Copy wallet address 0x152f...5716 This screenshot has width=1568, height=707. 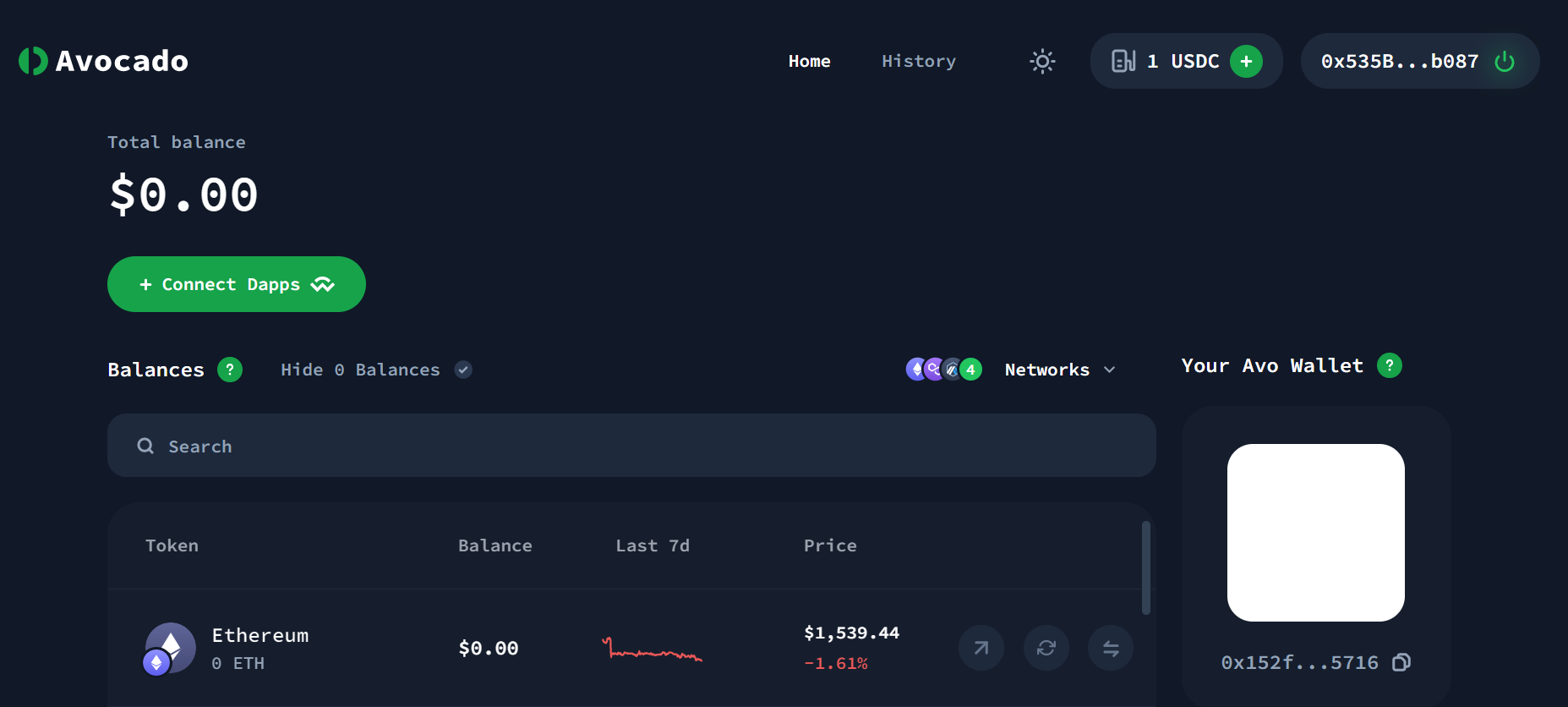click(1401, 662)
